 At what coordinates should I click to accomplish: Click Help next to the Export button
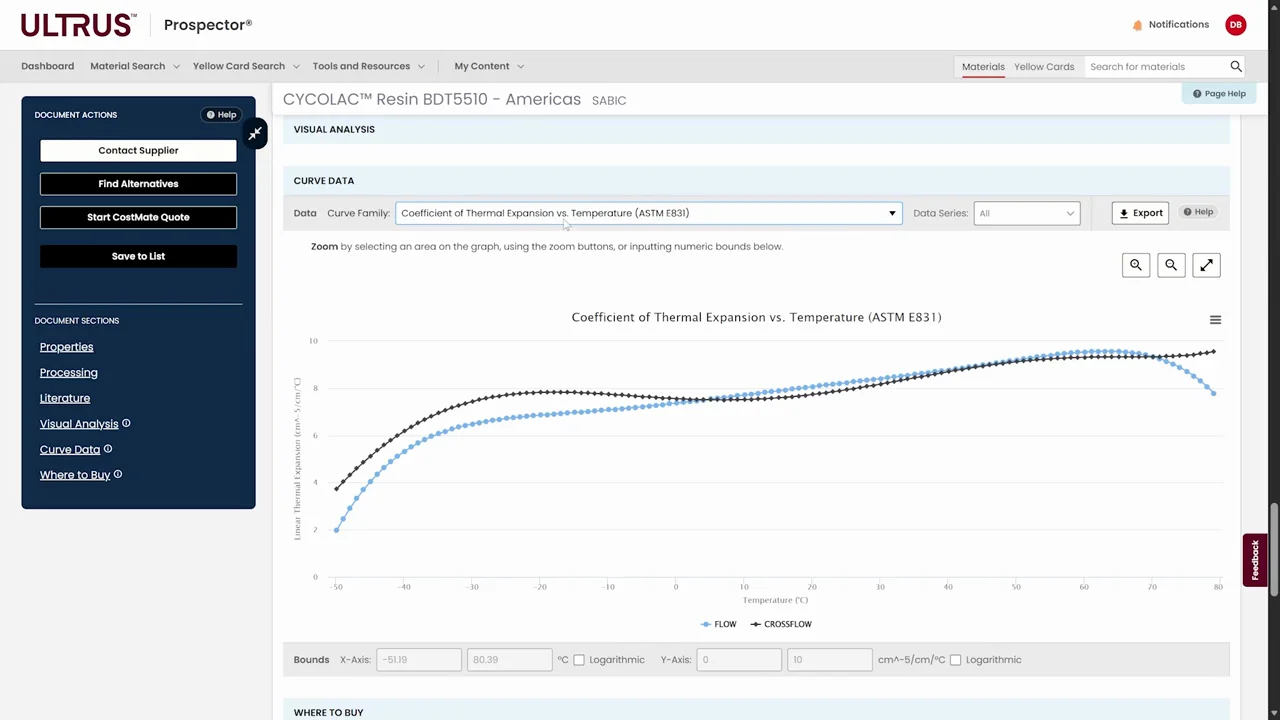pos(1198,212)
